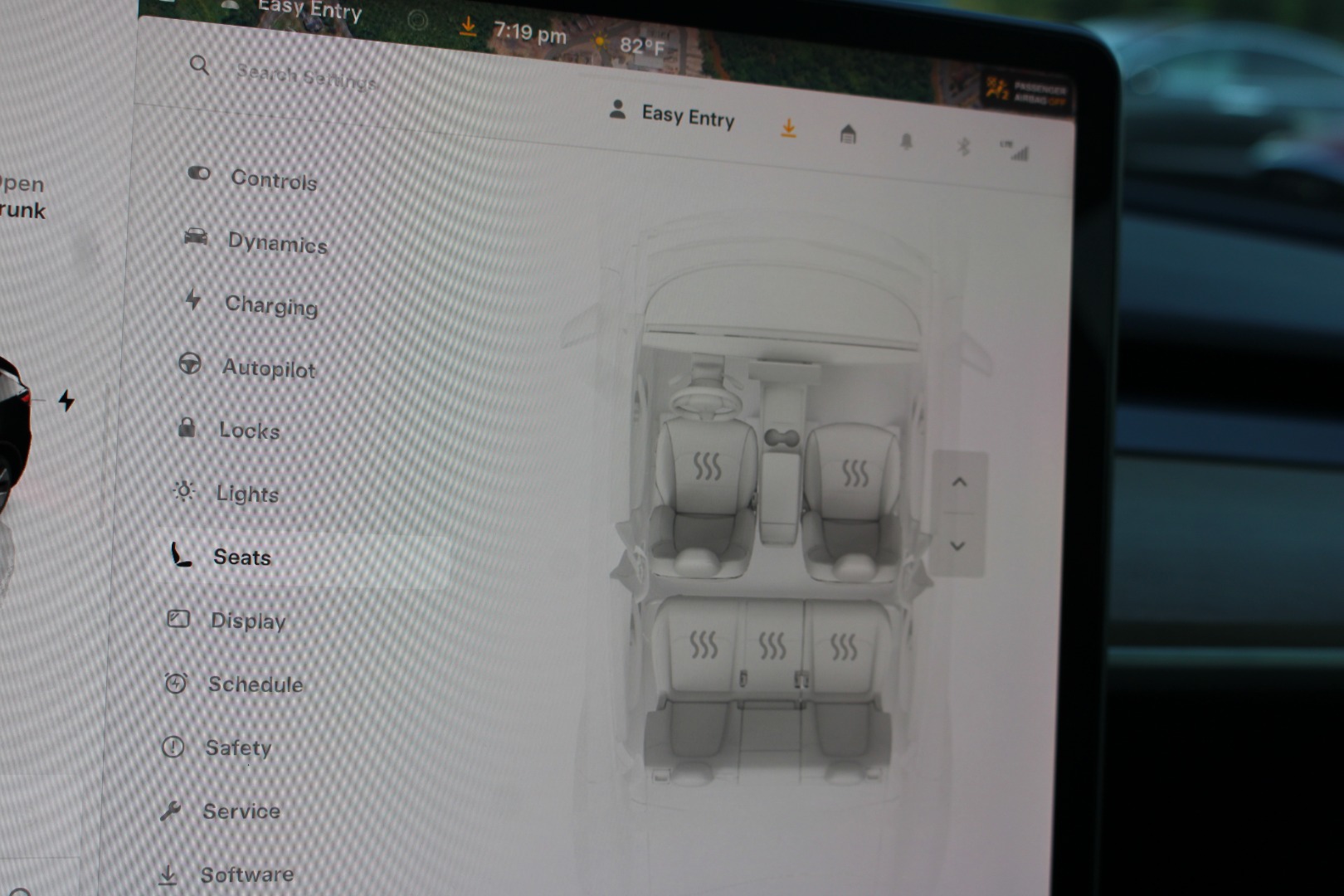Tap the 7:19 pm clock in status bar
The height and width of the screenshot is (896, 1344).
point(529,33)
